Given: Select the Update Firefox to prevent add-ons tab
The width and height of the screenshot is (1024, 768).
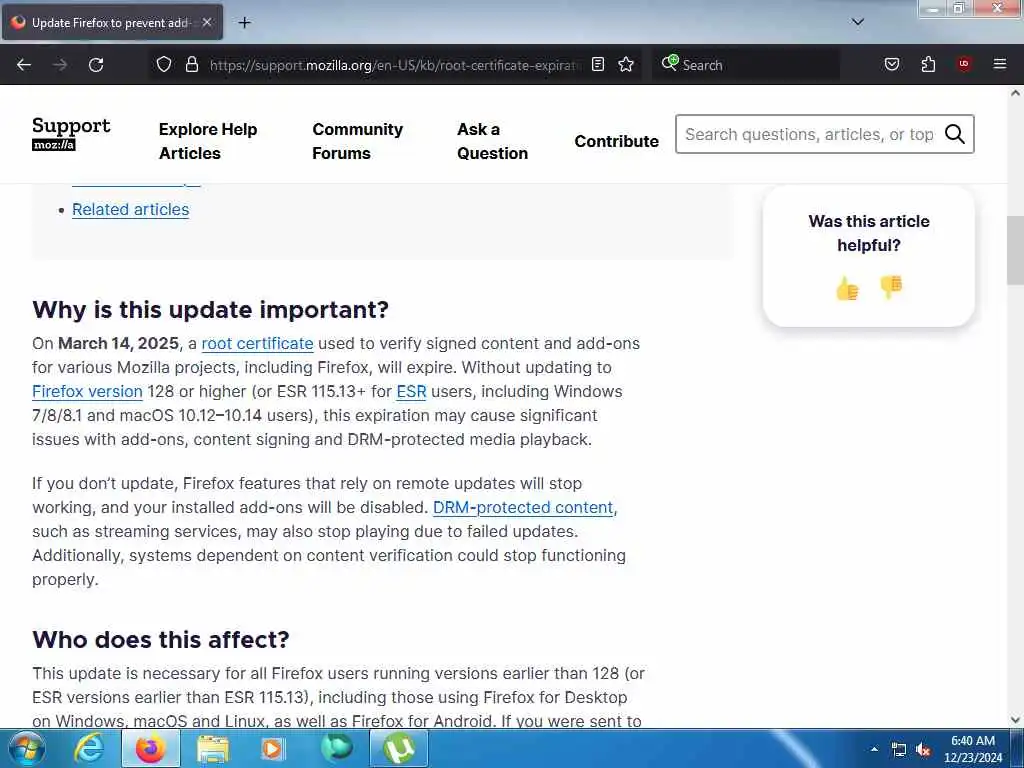Looking at the screenshot, I should click(112, 22).
